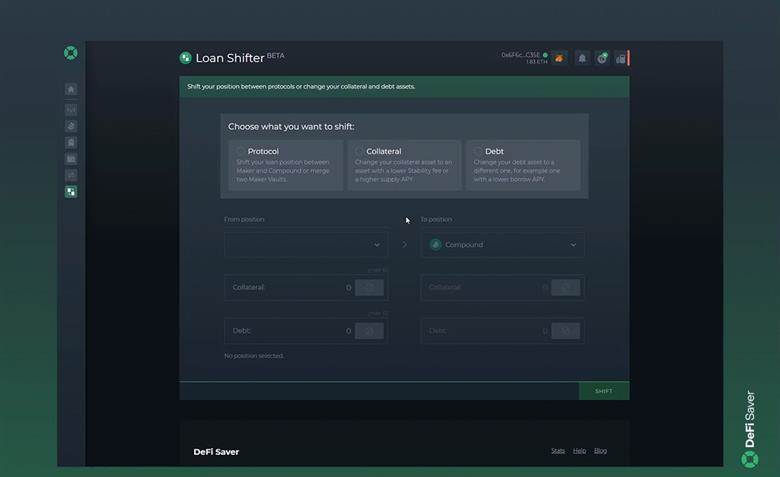This screenshot has height=477, width=780.
Task: Open the To position Compound dropdown
Action: 502,245
